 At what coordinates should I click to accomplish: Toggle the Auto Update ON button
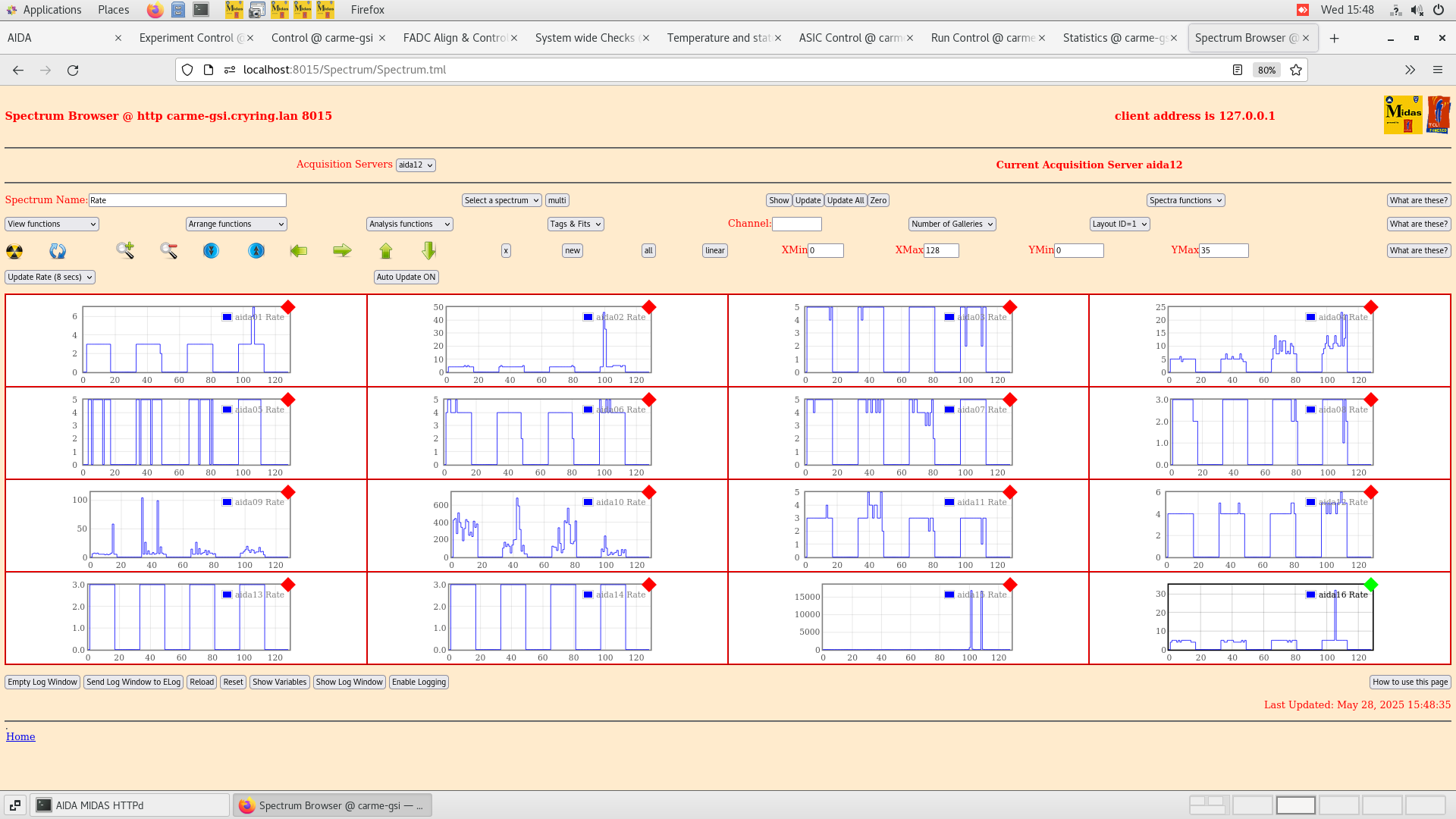(x=406, y=277)
